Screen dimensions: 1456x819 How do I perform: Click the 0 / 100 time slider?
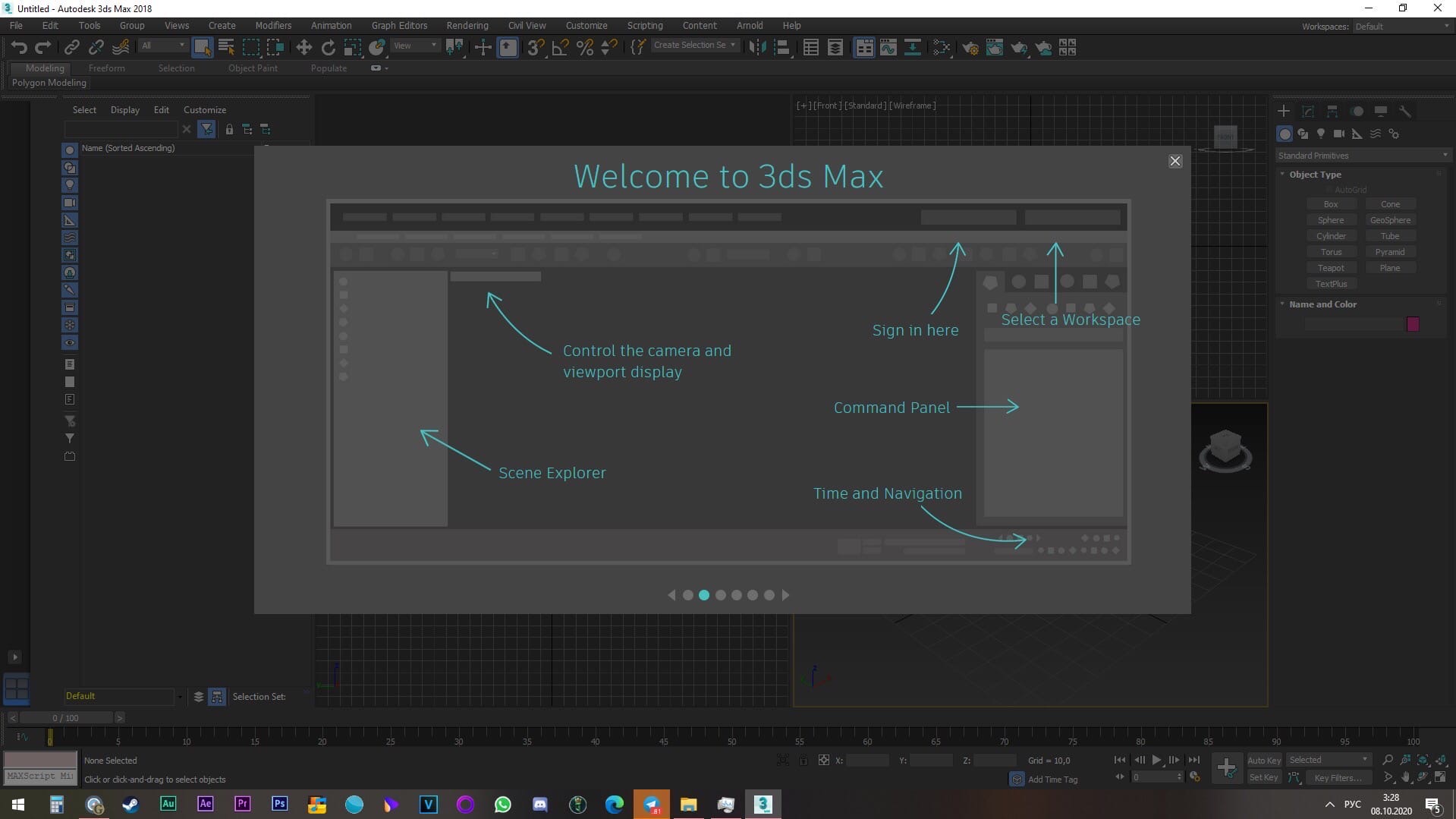[66, 718]
